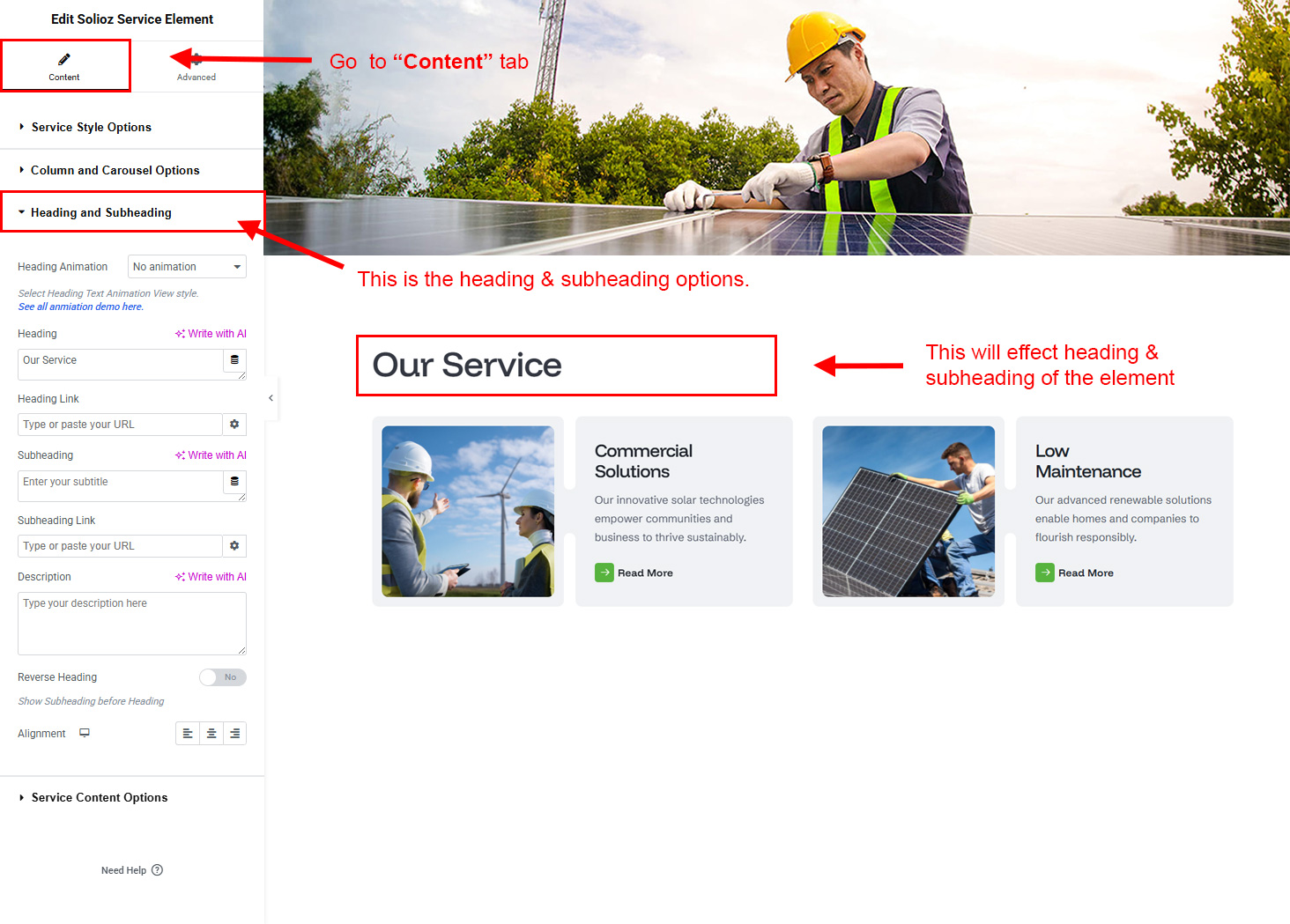This screenshot has height=924, width=1290.
Task: Click Write with AI next to Description
Action: (x=211, y=577)
